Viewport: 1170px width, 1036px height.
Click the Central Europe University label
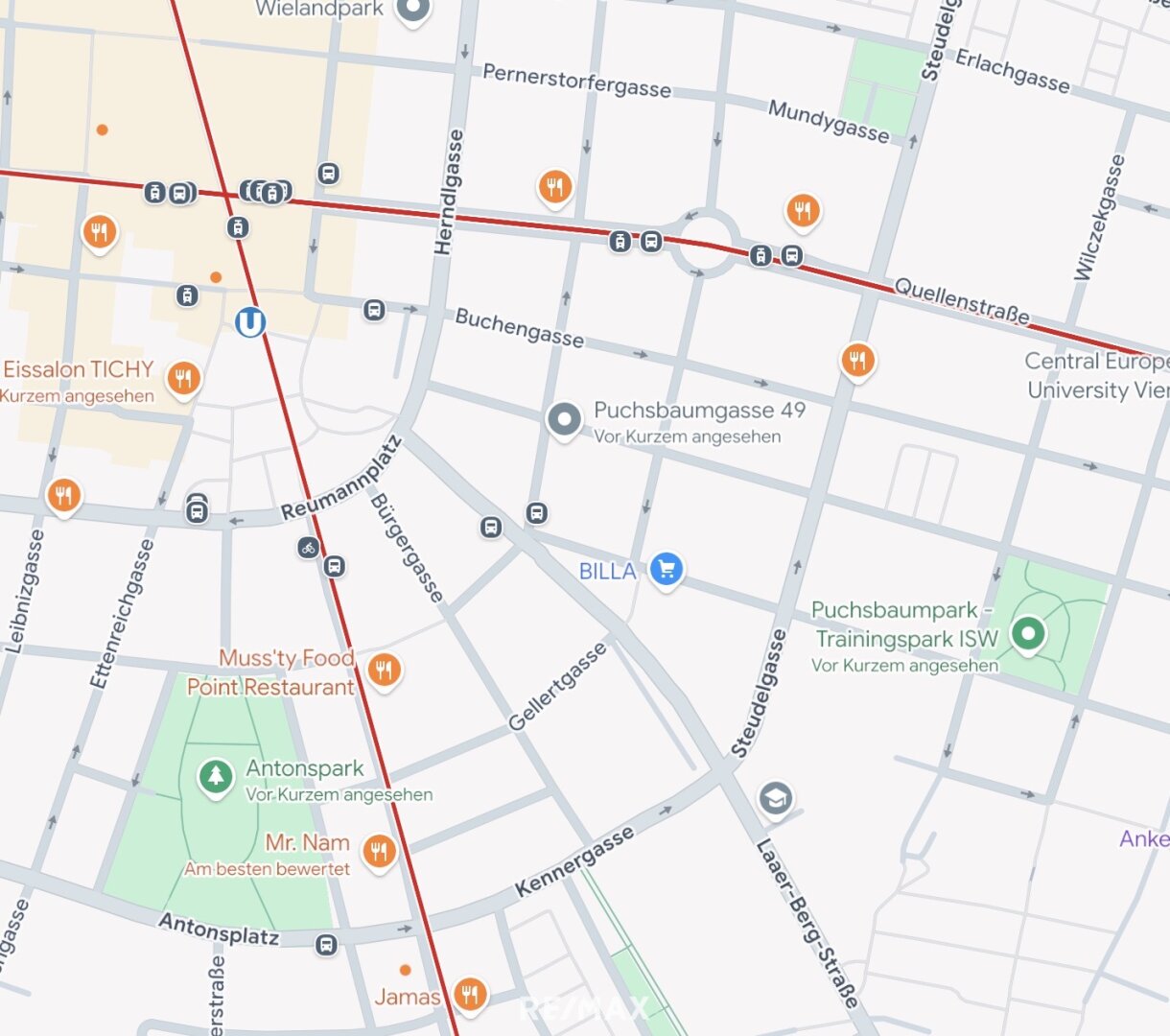(x=1097, y=375)
